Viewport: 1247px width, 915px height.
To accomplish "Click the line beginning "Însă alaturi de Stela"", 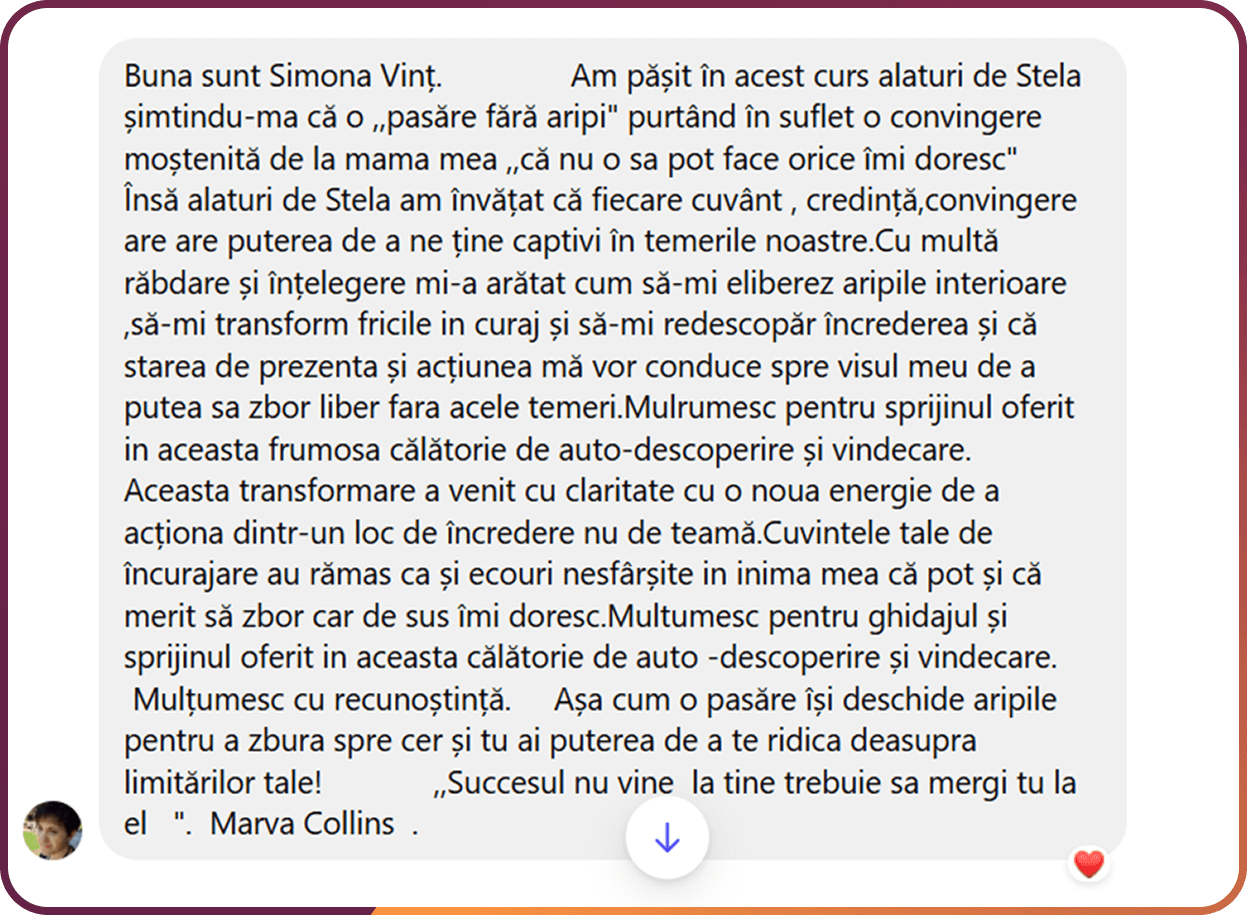I will coord(600,200).
